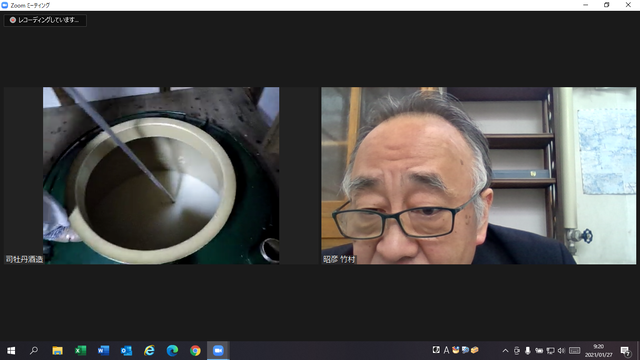This screenshot has width=640, height=360.
Task: Open Outlook from the taskbar
Action: (126, 351)
